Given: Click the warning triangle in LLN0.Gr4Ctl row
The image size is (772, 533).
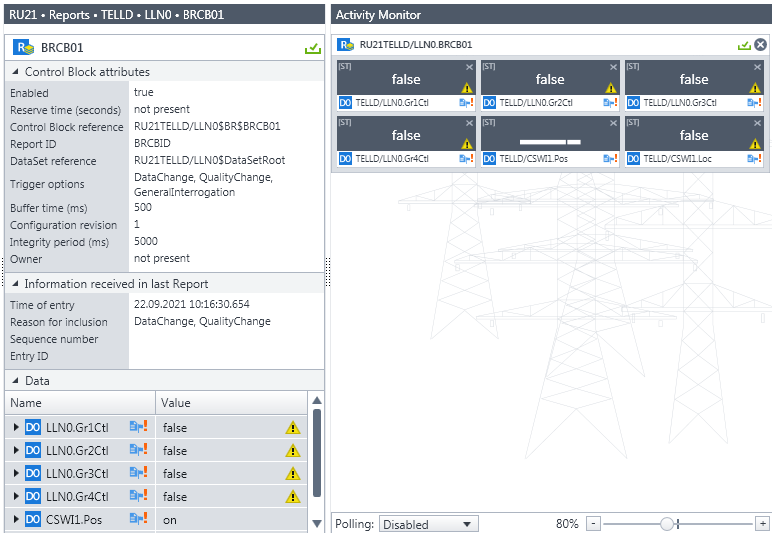Looking at the screenshot, I should (x=292, y=496).
